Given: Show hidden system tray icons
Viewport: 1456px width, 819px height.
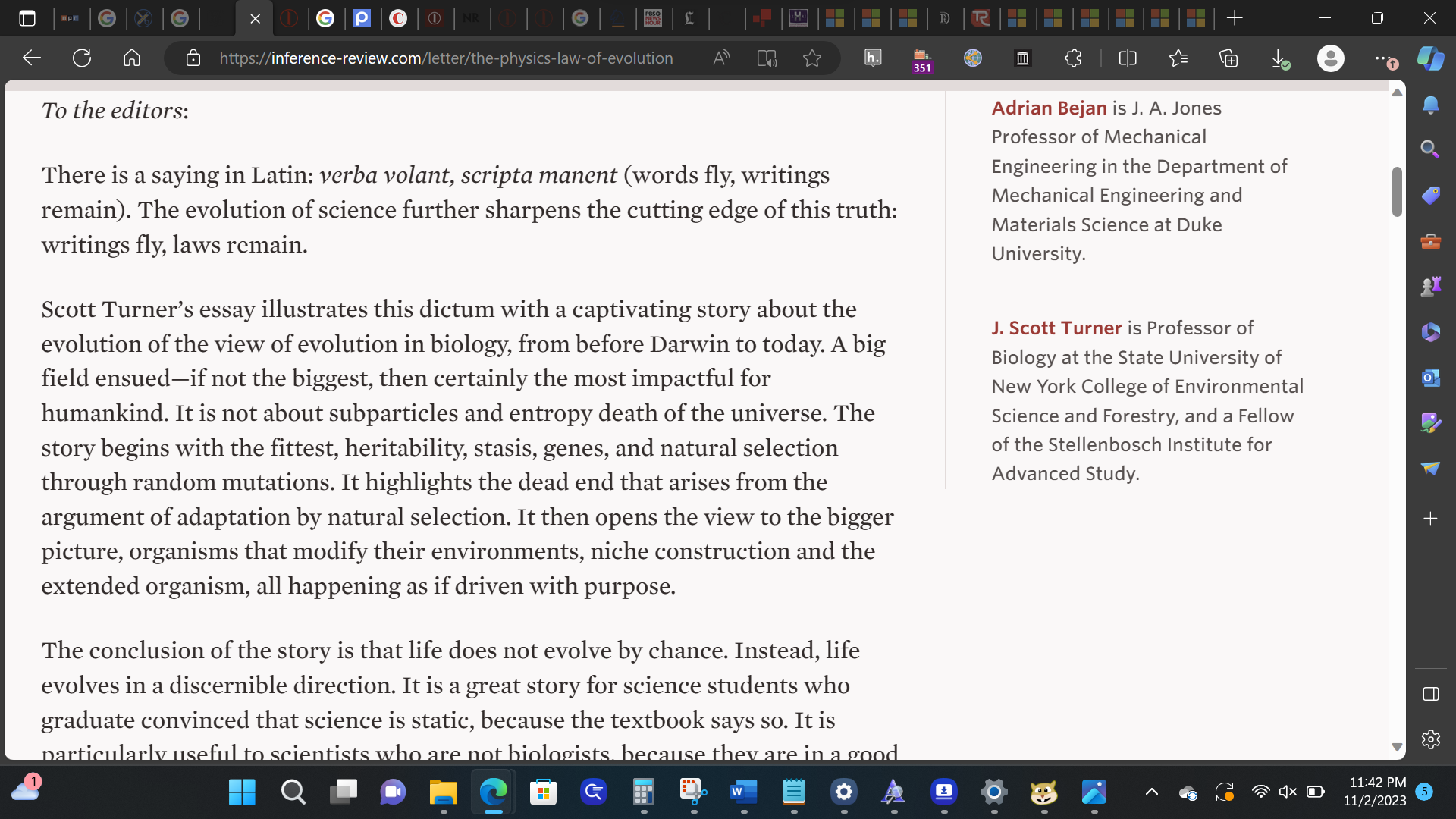Looking at the screenshot, I should [1151, 792].
